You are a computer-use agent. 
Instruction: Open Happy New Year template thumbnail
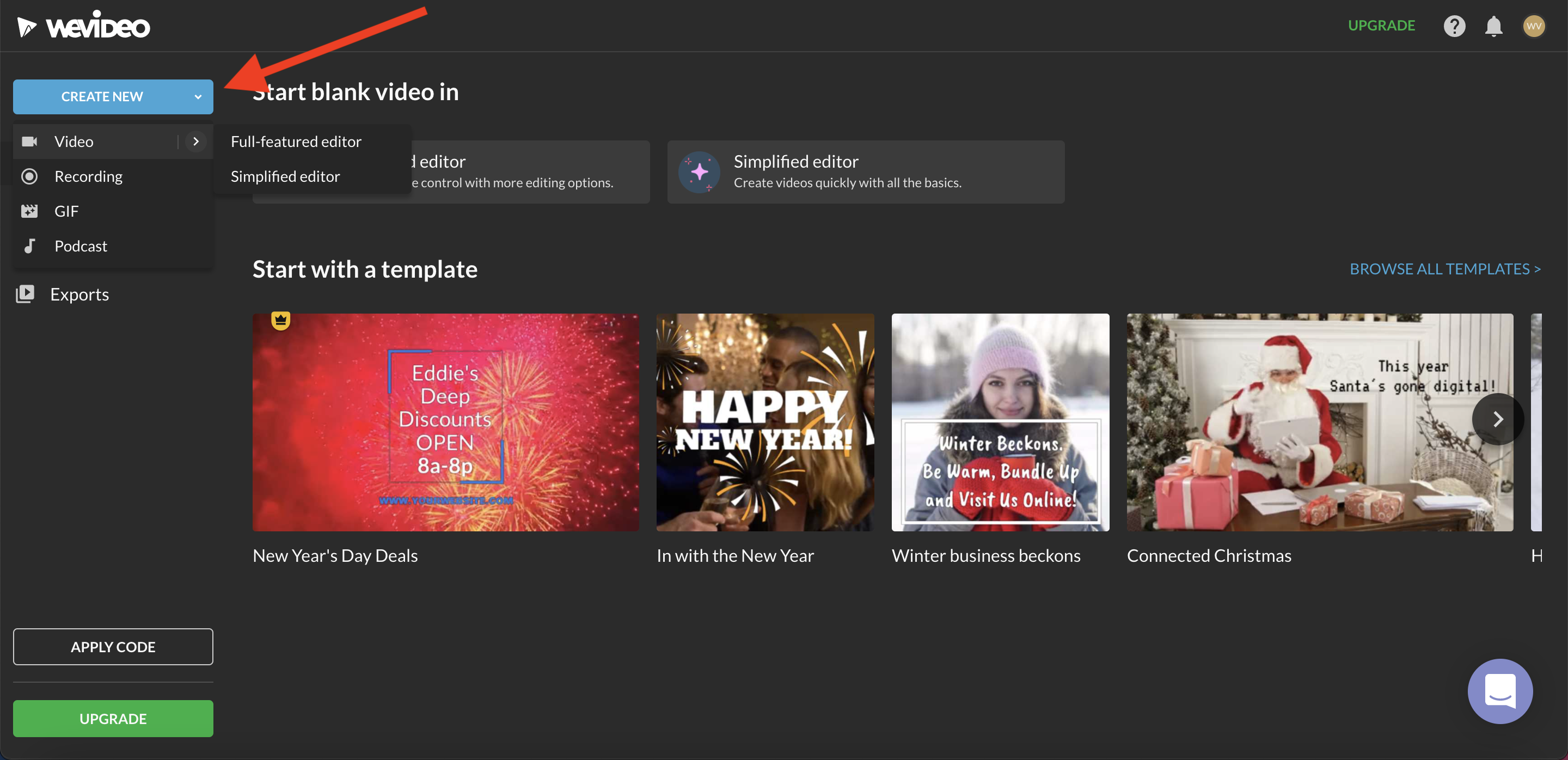coord(765,422)
